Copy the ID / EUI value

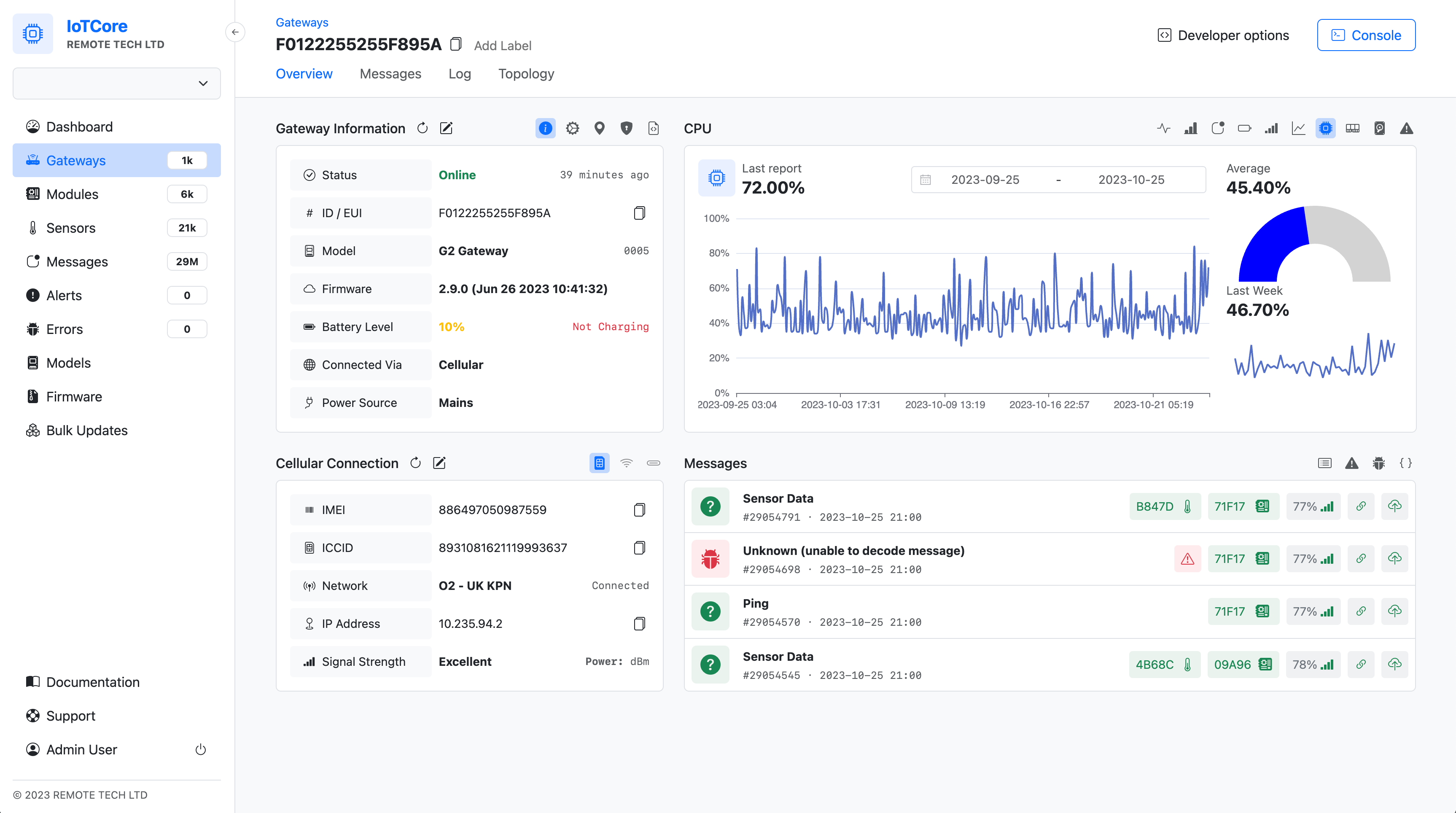[639, 213]
